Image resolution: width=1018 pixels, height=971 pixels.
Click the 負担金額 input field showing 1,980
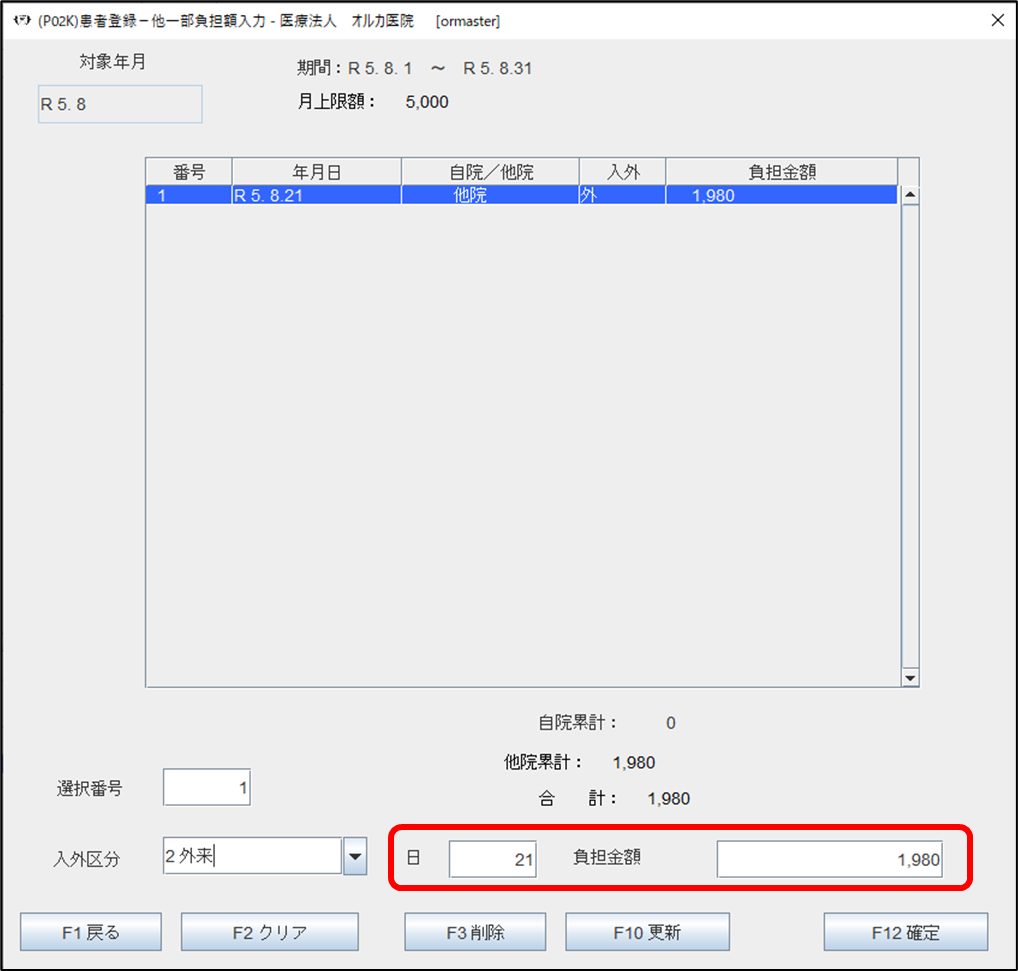pyautogui.click(x=830, y=859)
